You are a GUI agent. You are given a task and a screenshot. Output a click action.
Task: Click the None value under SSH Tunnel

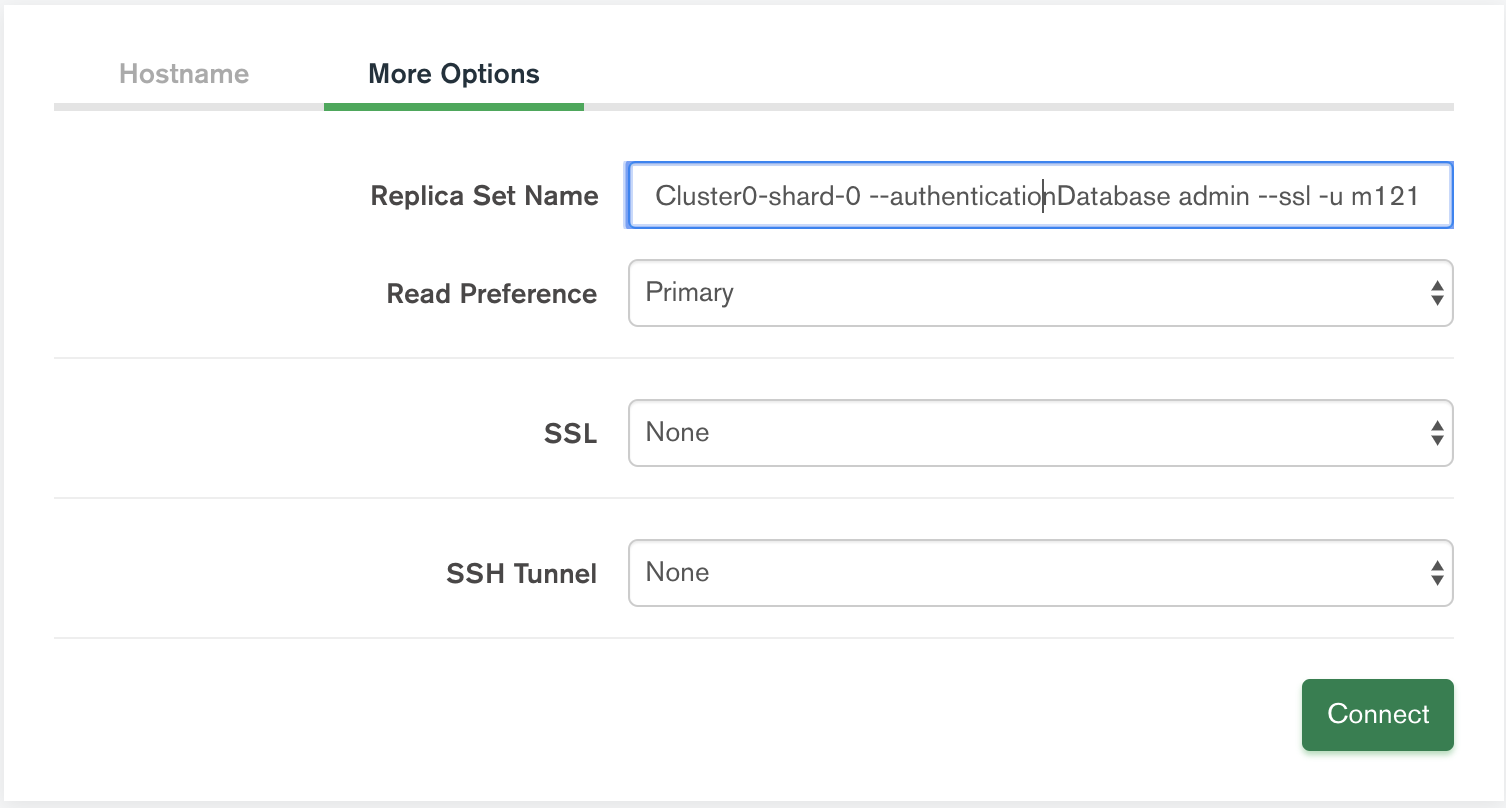click(678, 572)
